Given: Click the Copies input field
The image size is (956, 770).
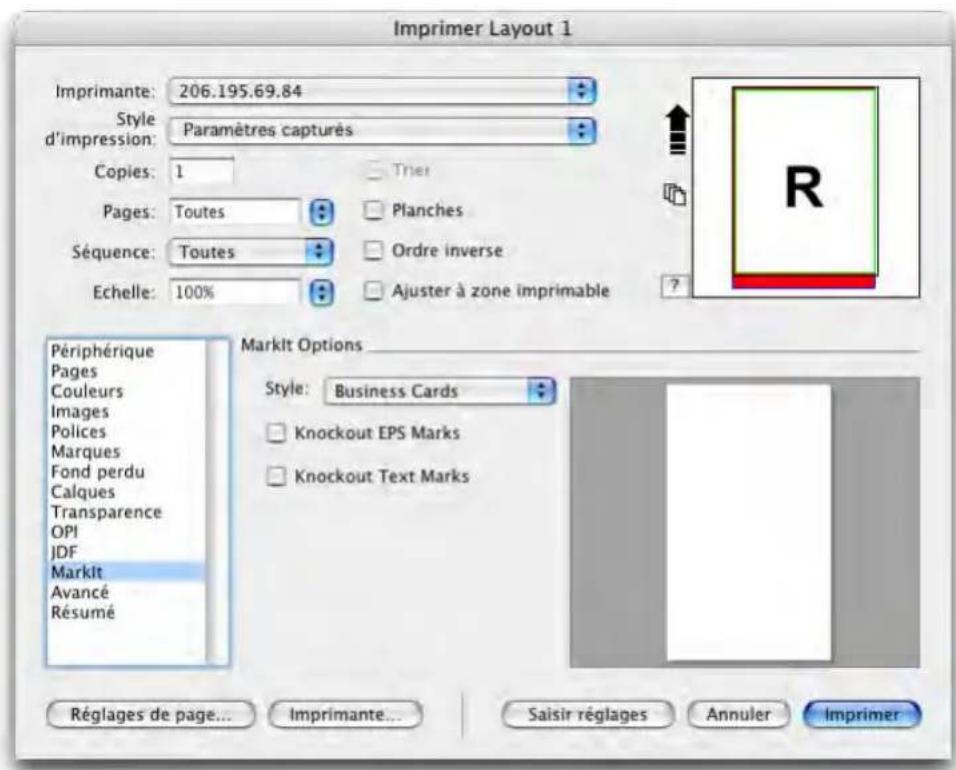Looking at the screenshot, I should 201,171.
